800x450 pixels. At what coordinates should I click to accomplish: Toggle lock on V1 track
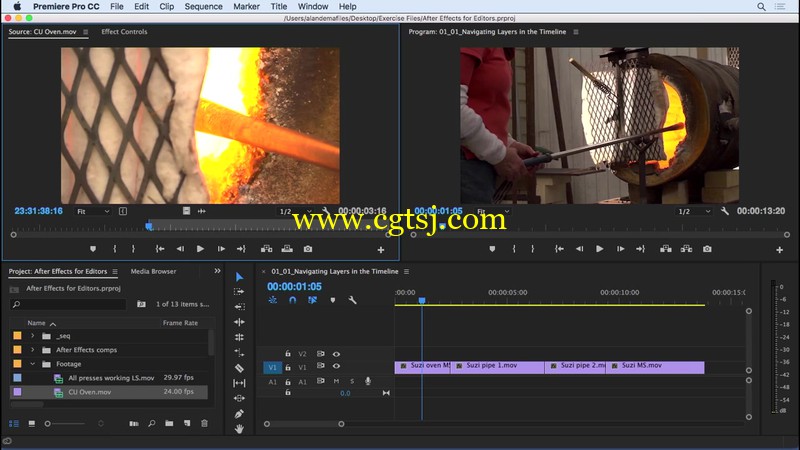click(288, 367)
